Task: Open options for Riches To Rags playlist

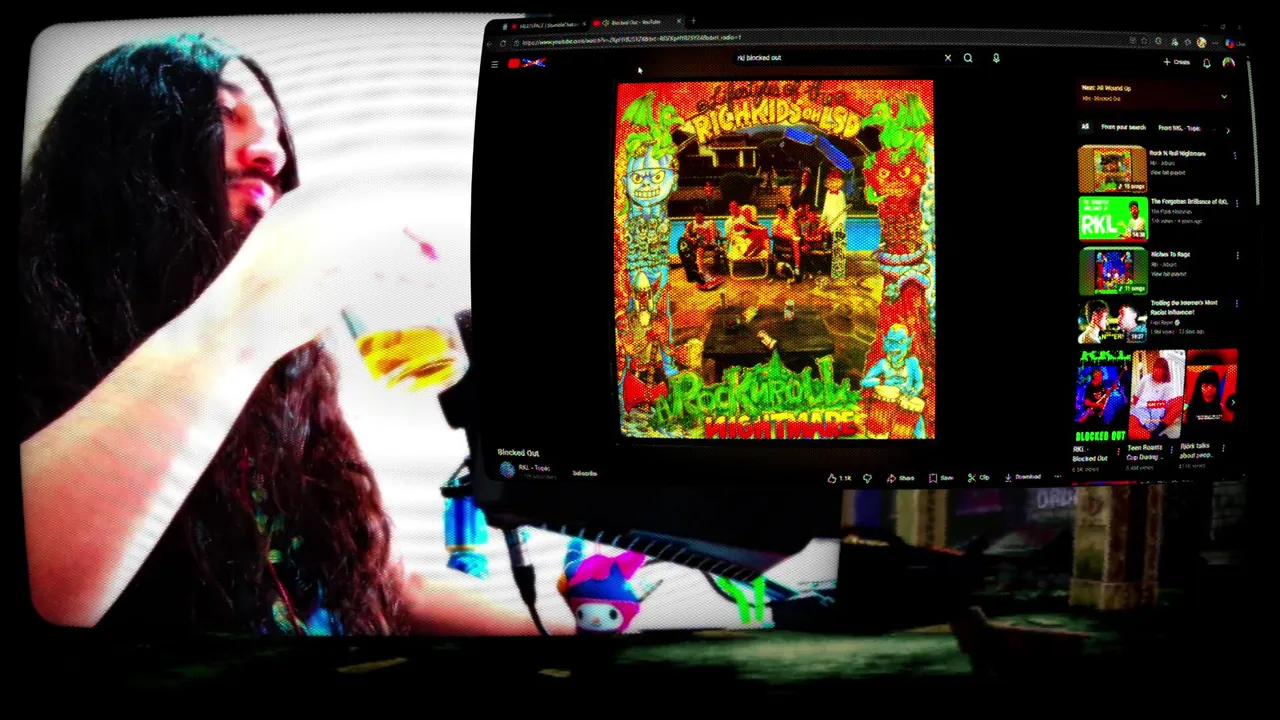Action: pos(1237,256)
